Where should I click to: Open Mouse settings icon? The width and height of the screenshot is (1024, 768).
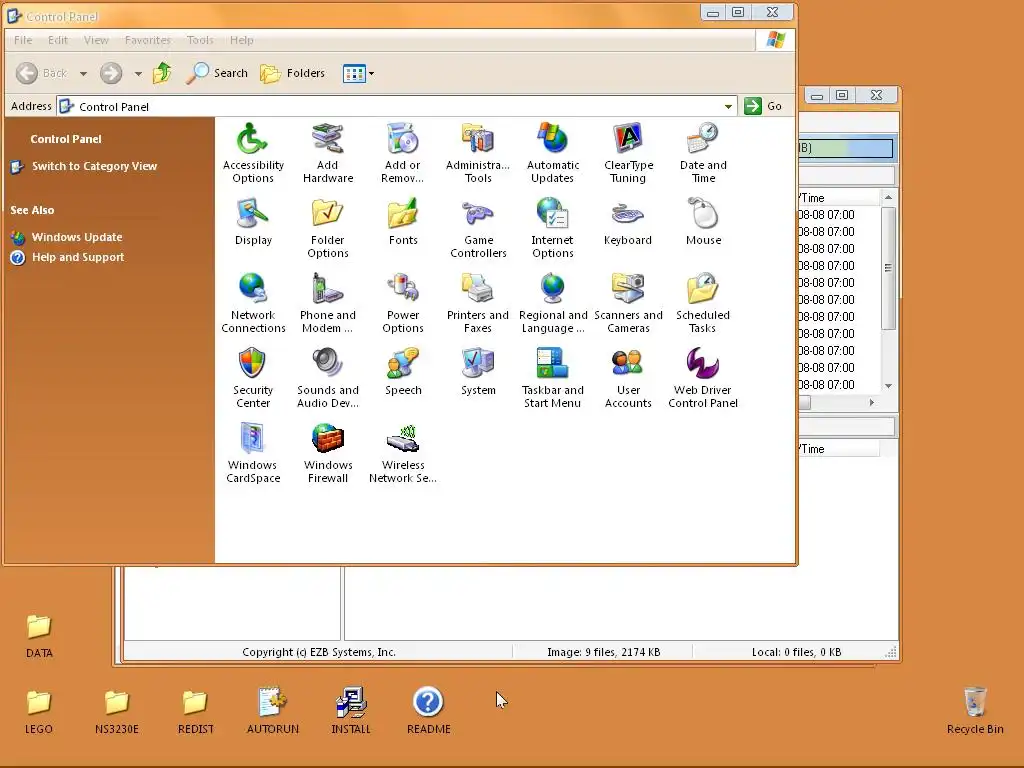[703, 222]
